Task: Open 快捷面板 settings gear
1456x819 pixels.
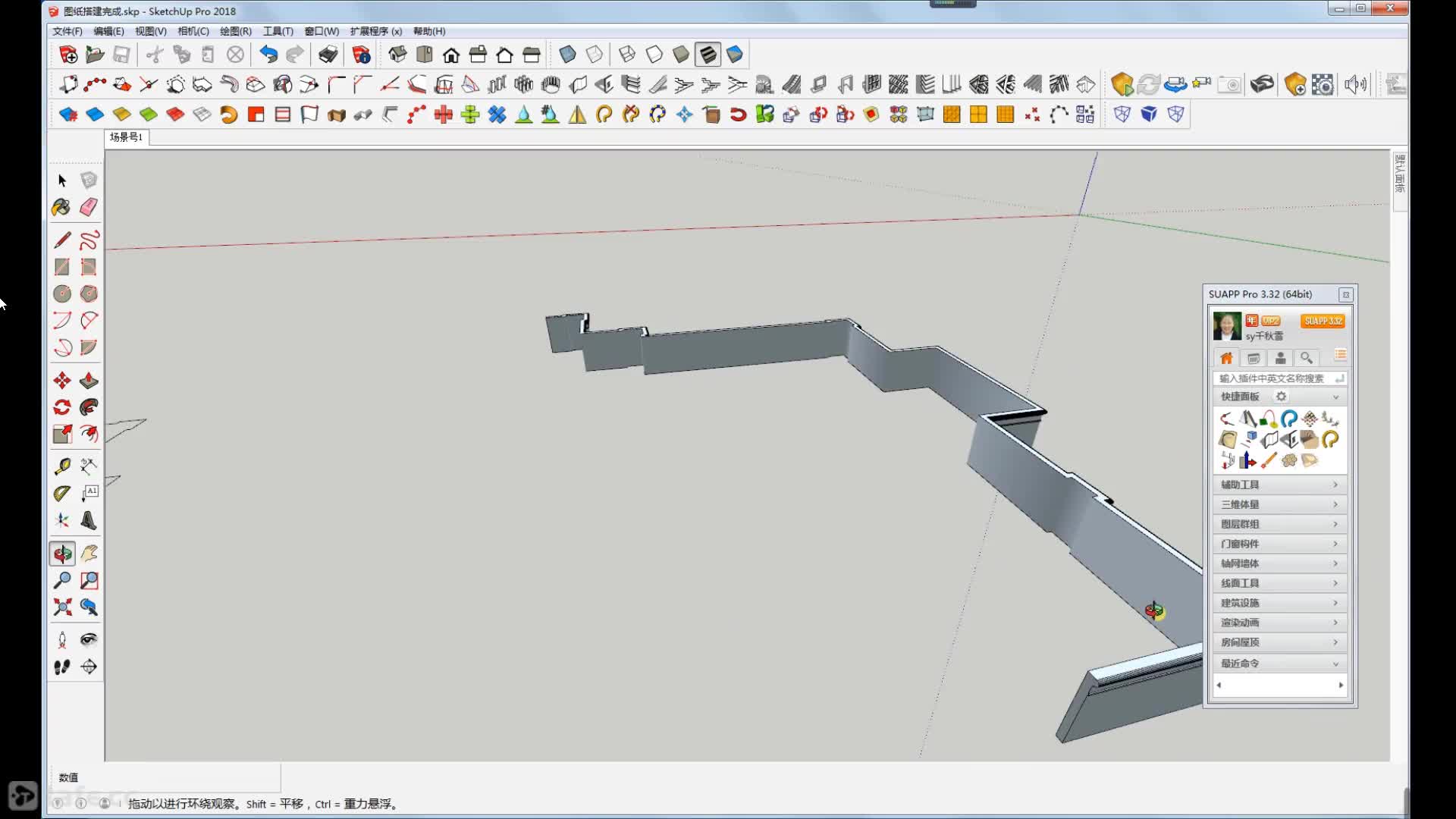Action: (1281, 397)
